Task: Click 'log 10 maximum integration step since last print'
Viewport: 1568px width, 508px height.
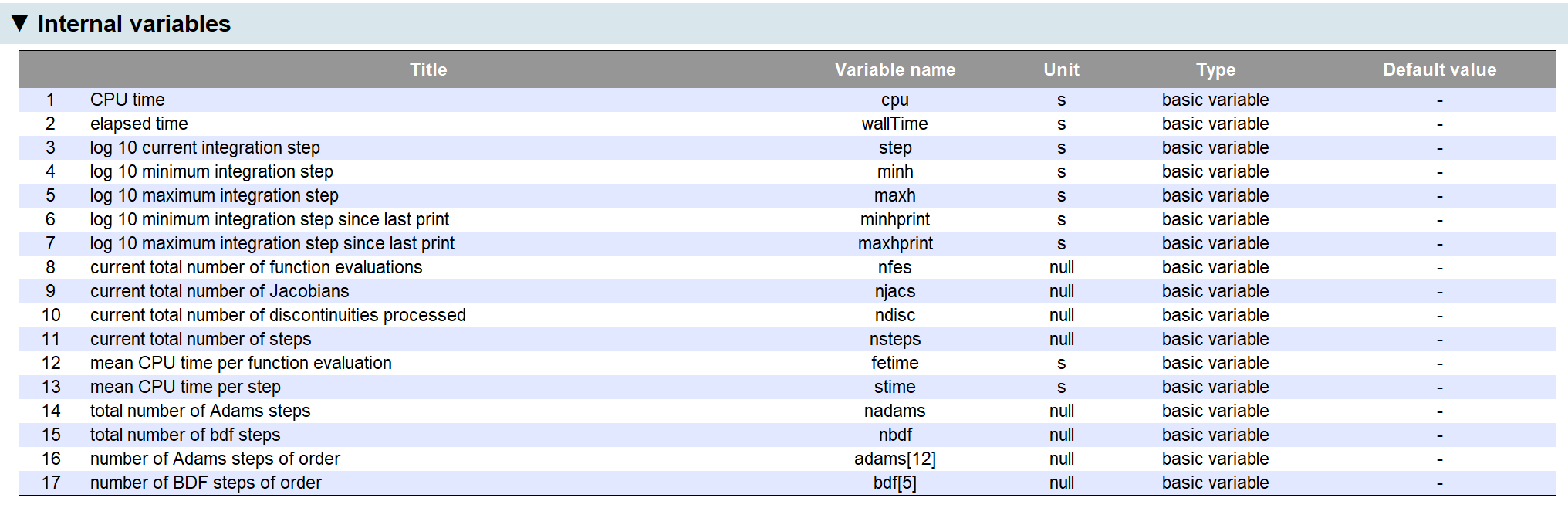Action: [272, 243]
